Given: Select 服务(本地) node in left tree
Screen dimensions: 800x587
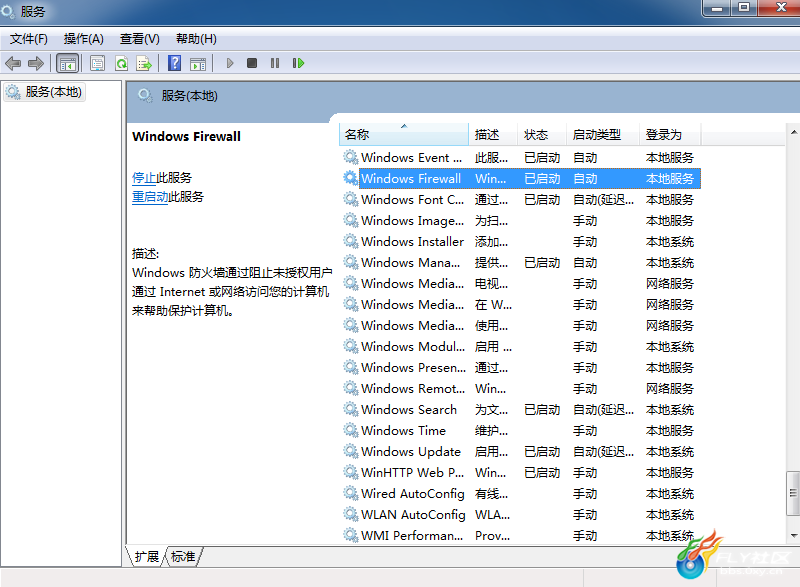Looking at the screenshot, I should pyautogui.click(x=44, y=92).
